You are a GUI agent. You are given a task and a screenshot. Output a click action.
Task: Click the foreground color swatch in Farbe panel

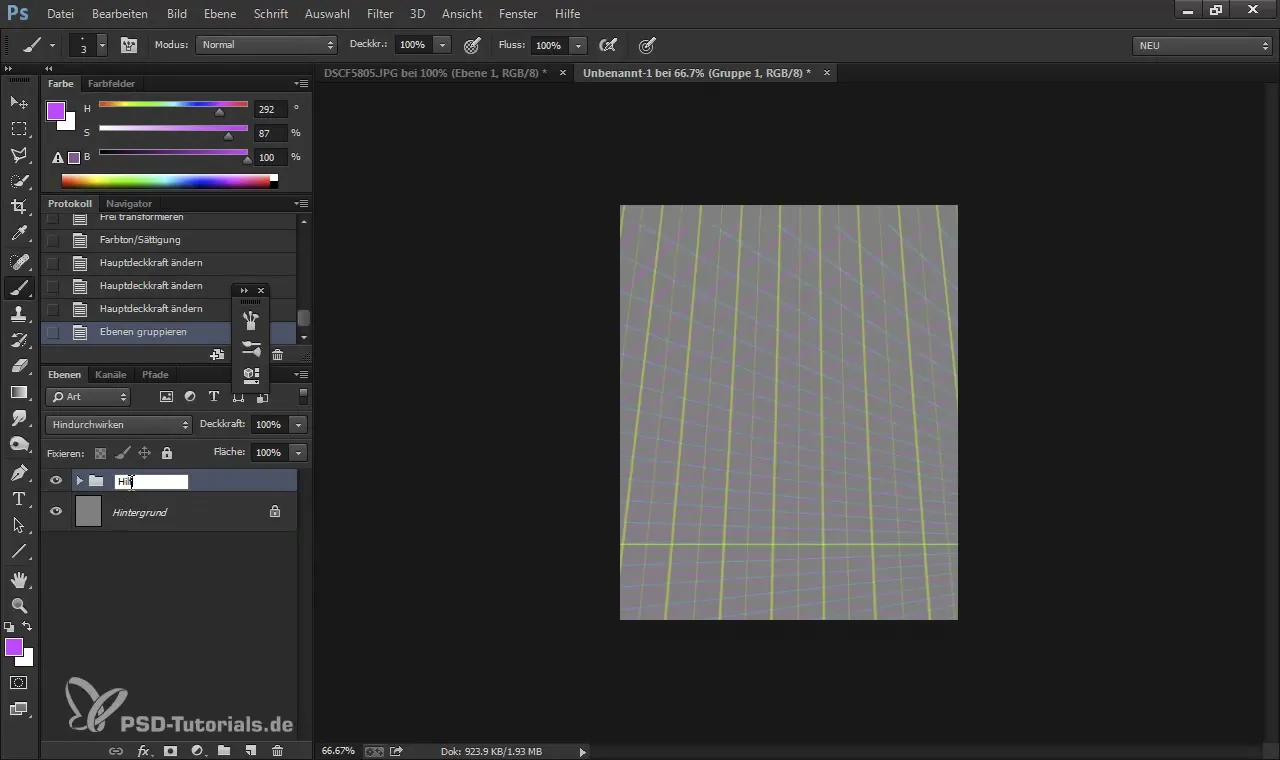[x=55, y=110]
